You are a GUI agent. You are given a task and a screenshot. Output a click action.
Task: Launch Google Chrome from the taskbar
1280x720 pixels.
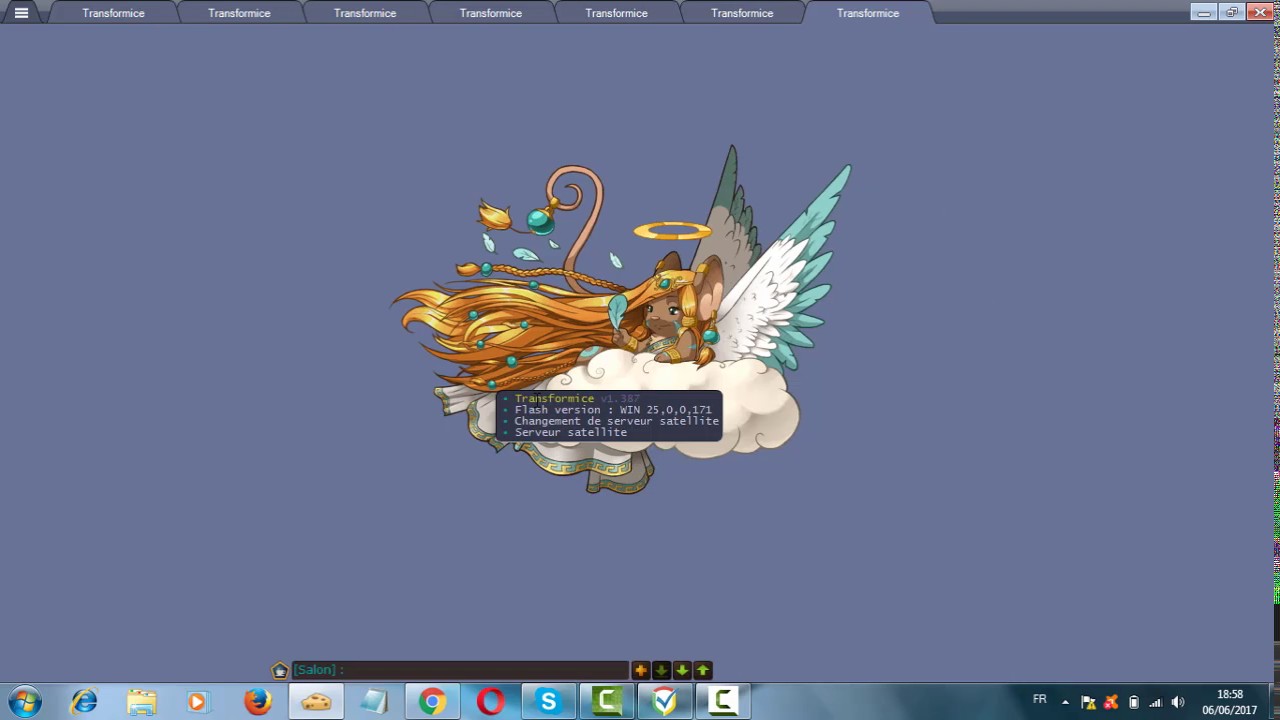(x=432, y=702)
